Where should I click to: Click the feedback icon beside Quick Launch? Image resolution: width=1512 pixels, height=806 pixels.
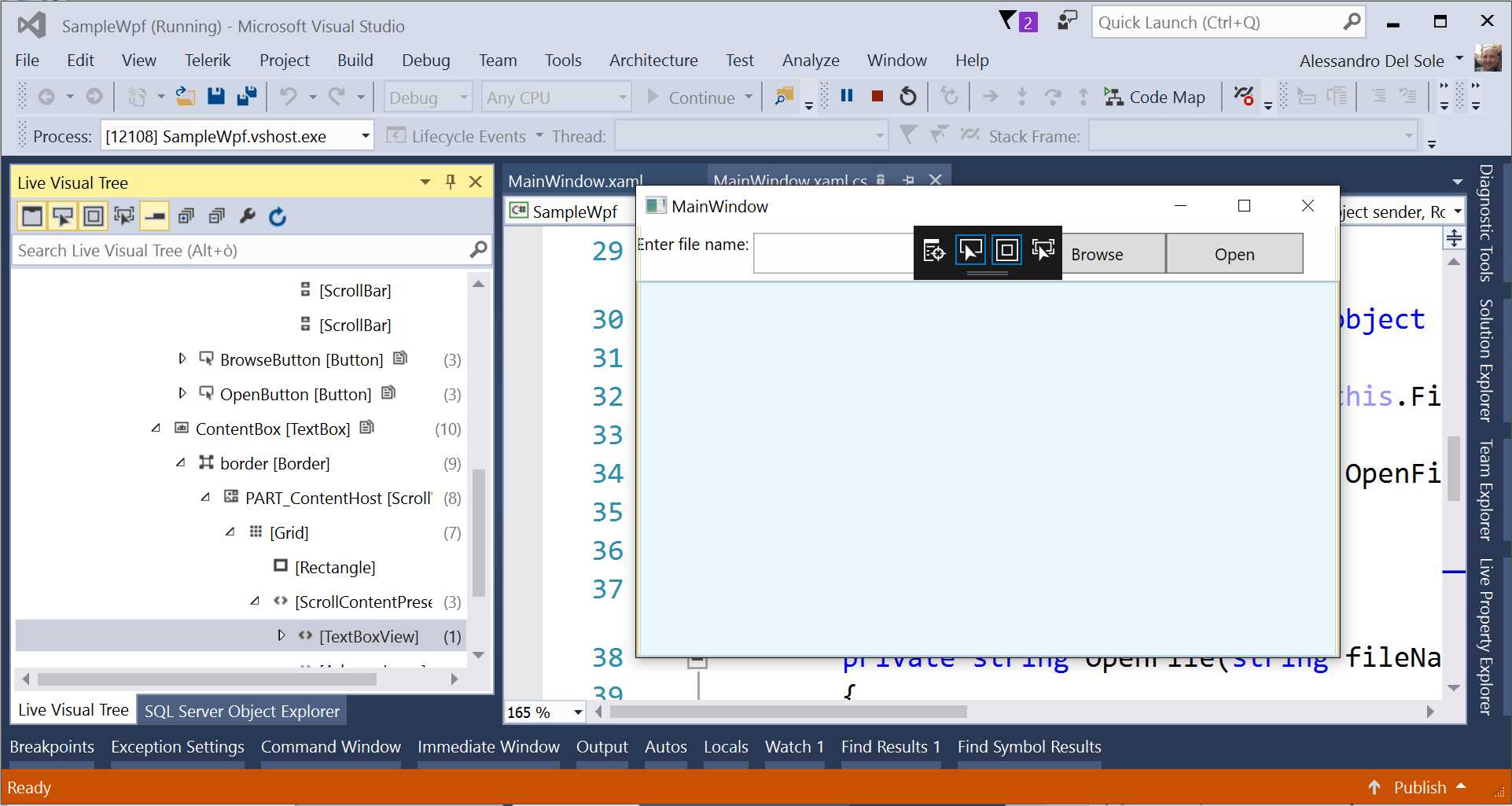tap(1067, 20)
